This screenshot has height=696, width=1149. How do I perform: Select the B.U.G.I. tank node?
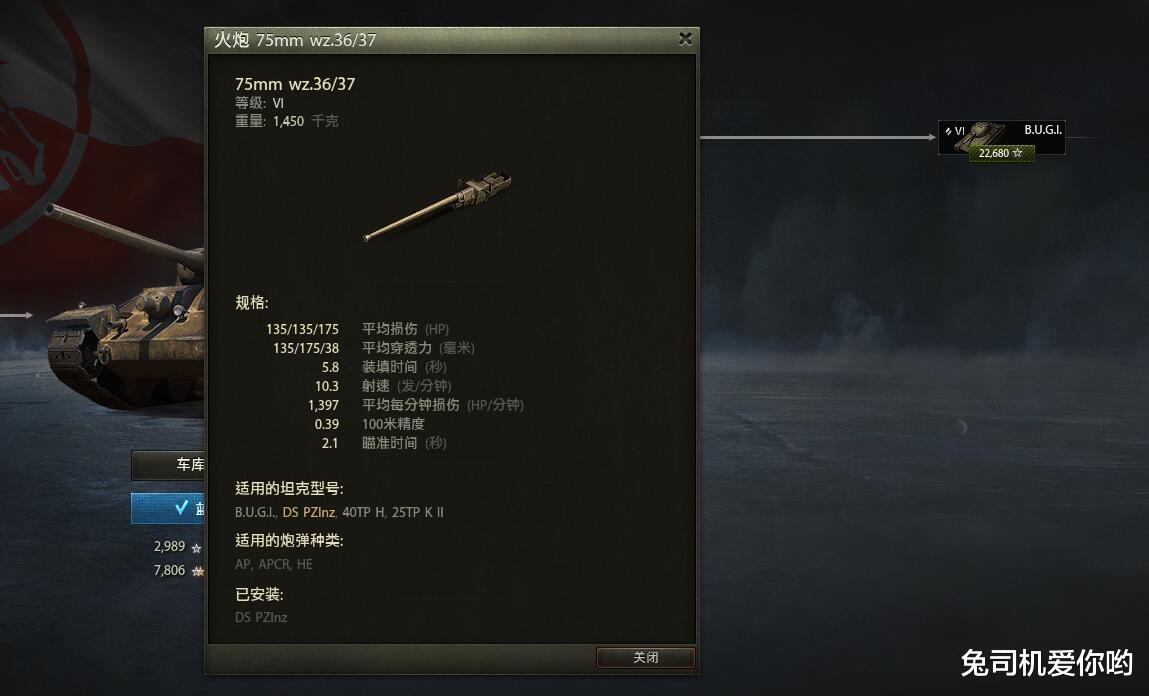click(1001, 138)
